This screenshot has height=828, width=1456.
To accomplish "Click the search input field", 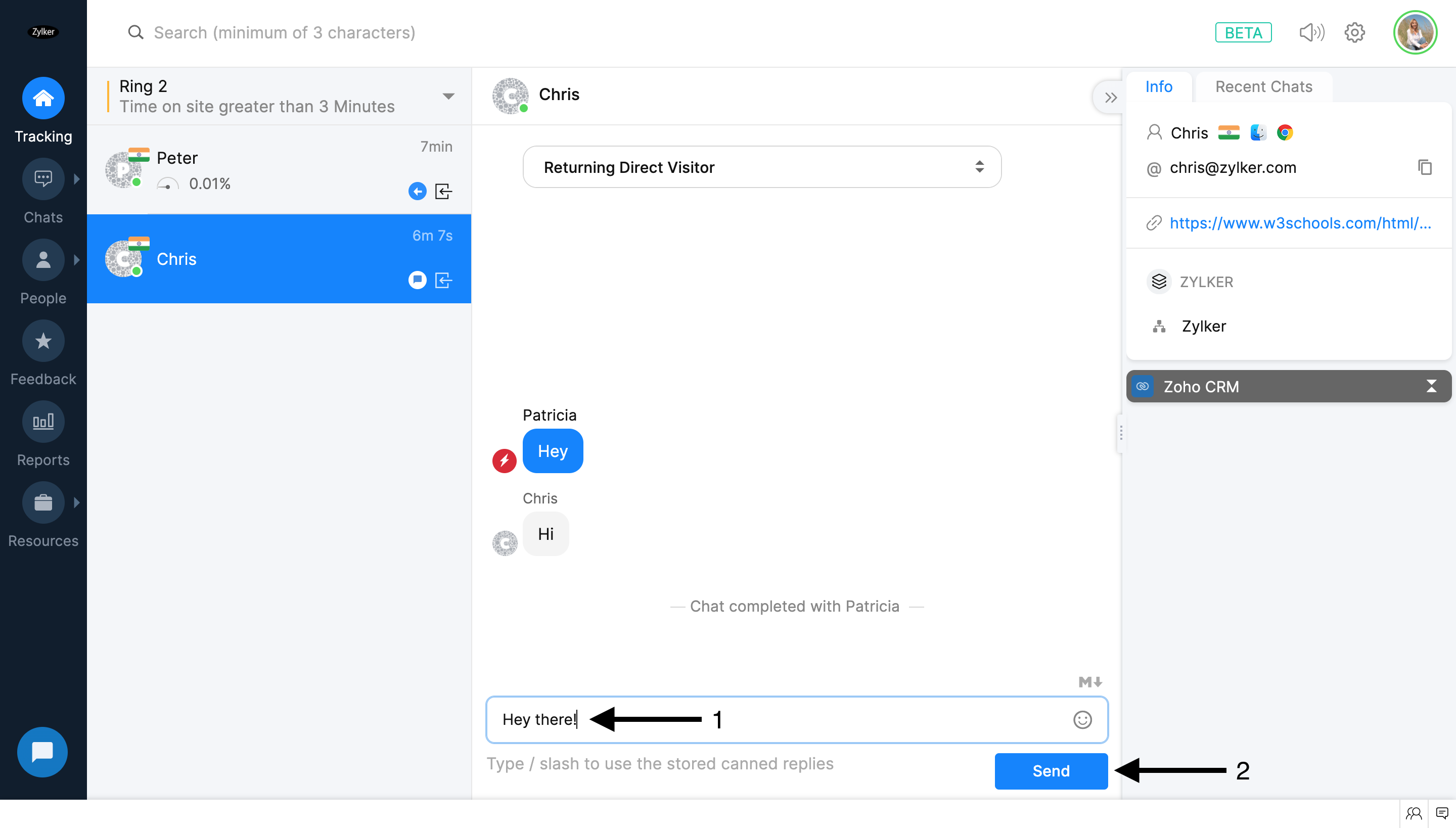I will tap(284, 32).
